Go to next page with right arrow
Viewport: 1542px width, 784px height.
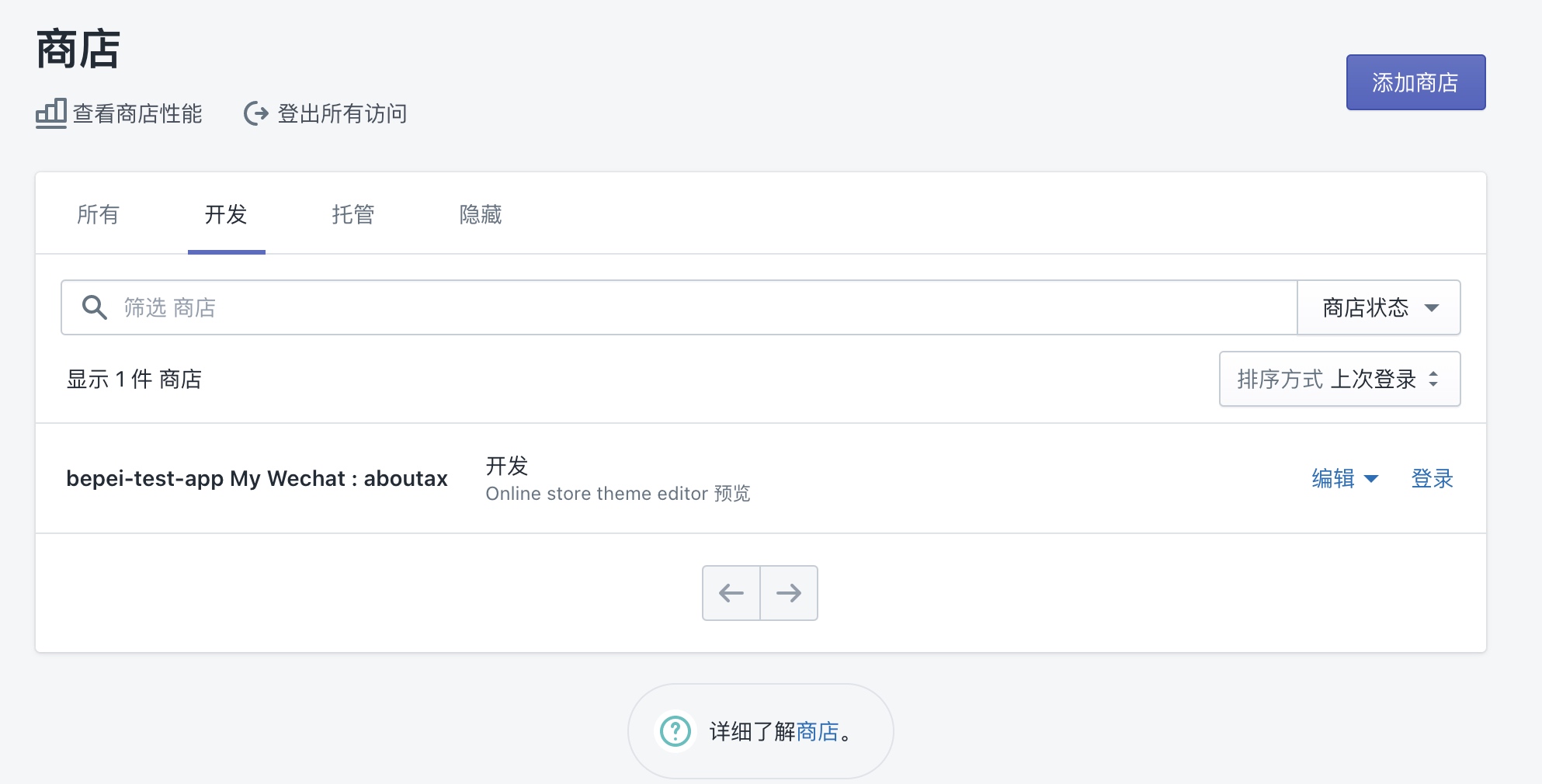[789, 593]
